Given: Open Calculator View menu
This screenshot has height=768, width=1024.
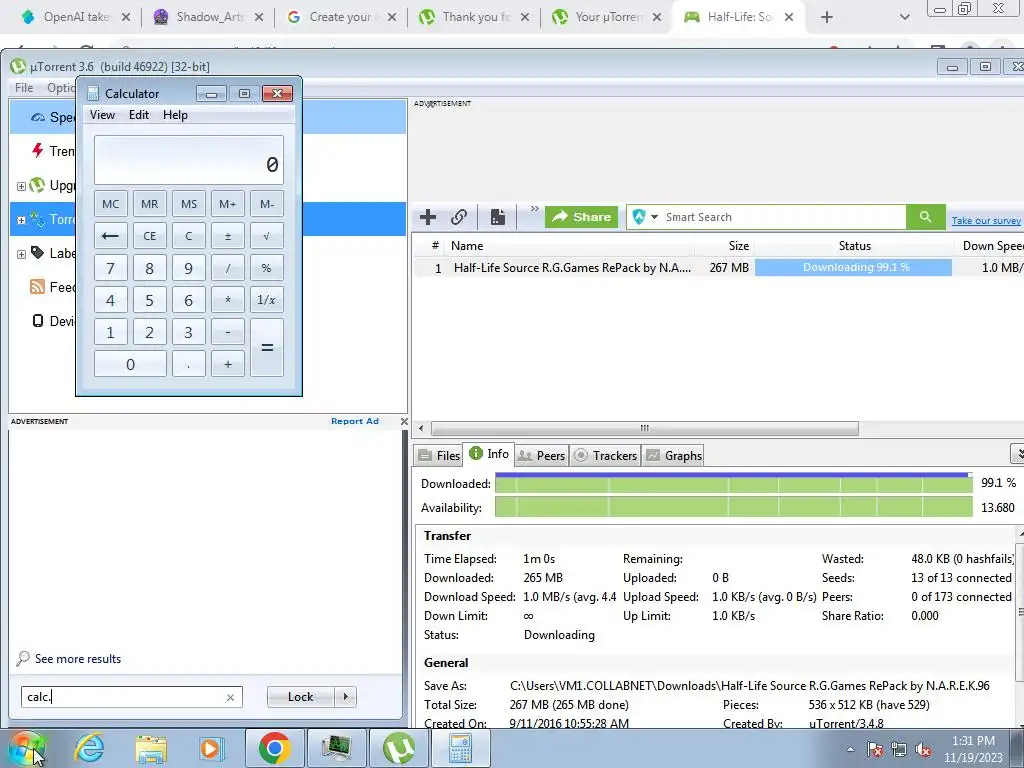Looking at the screenshot, I should pos(103,115).
